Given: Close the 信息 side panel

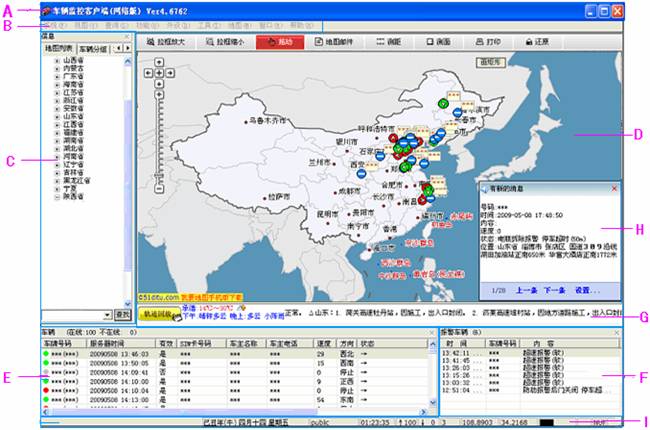Looking at the screenshot, I should tap(127, 36).
